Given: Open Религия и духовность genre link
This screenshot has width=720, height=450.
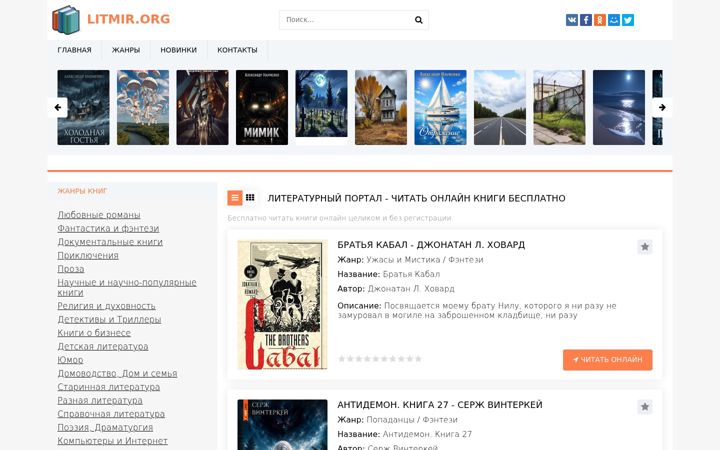Looking at the screenshot, I should click(x=107, y=305).
